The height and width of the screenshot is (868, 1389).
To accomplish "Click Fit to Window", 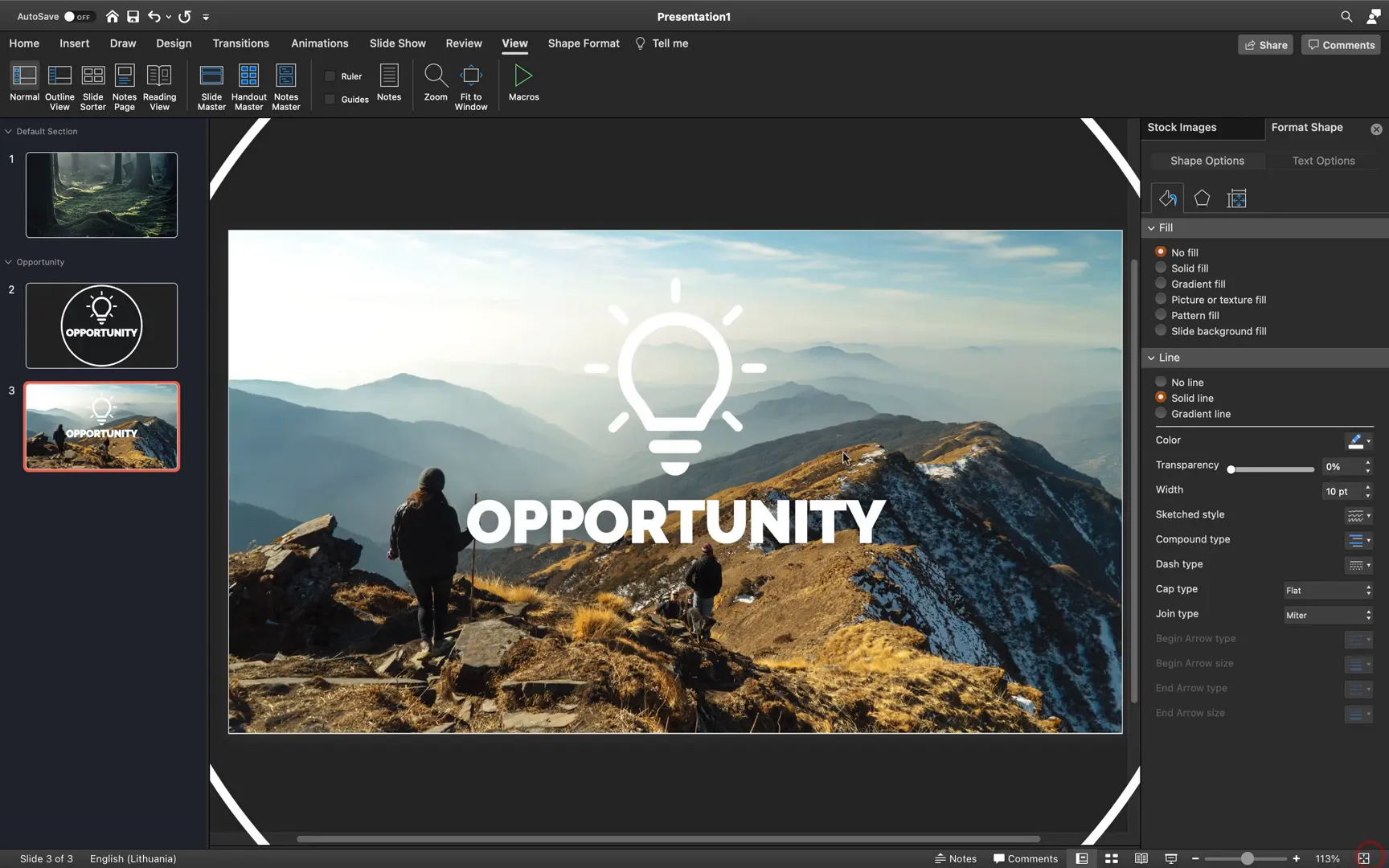I will tap(471, 87).
